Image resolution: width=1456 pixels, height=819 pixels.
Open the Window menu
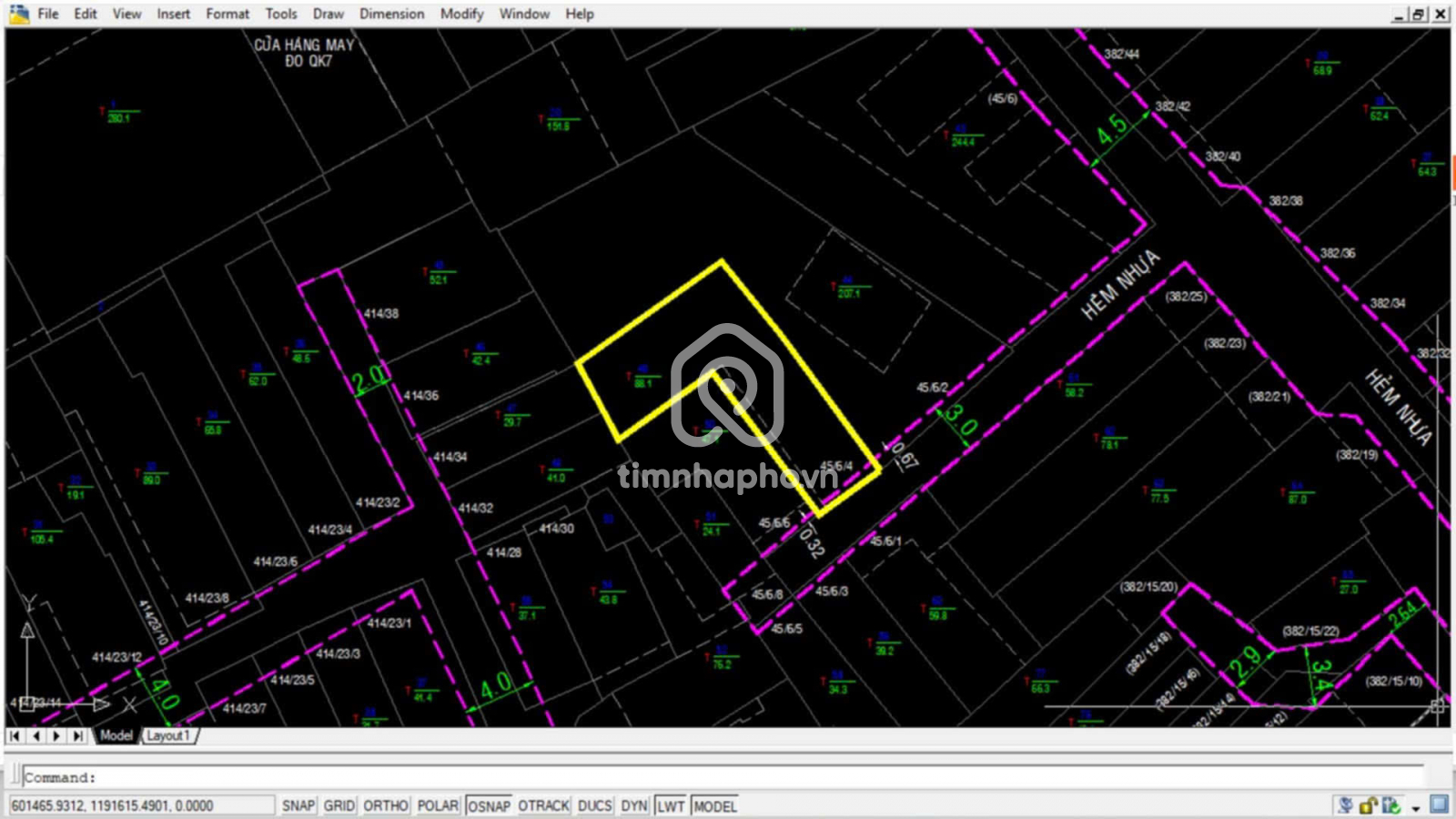pyautogui.click(x=525, y=14)
